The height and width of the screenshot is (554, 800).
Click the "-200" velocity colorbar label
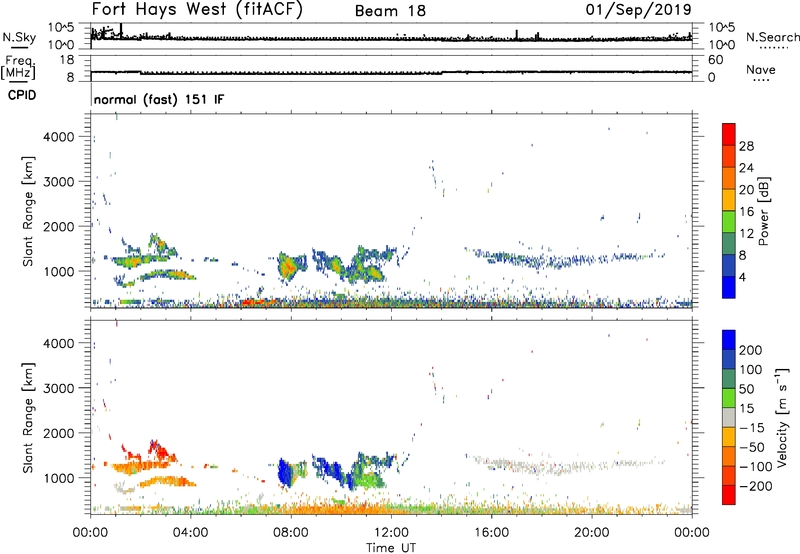[756, 486]
